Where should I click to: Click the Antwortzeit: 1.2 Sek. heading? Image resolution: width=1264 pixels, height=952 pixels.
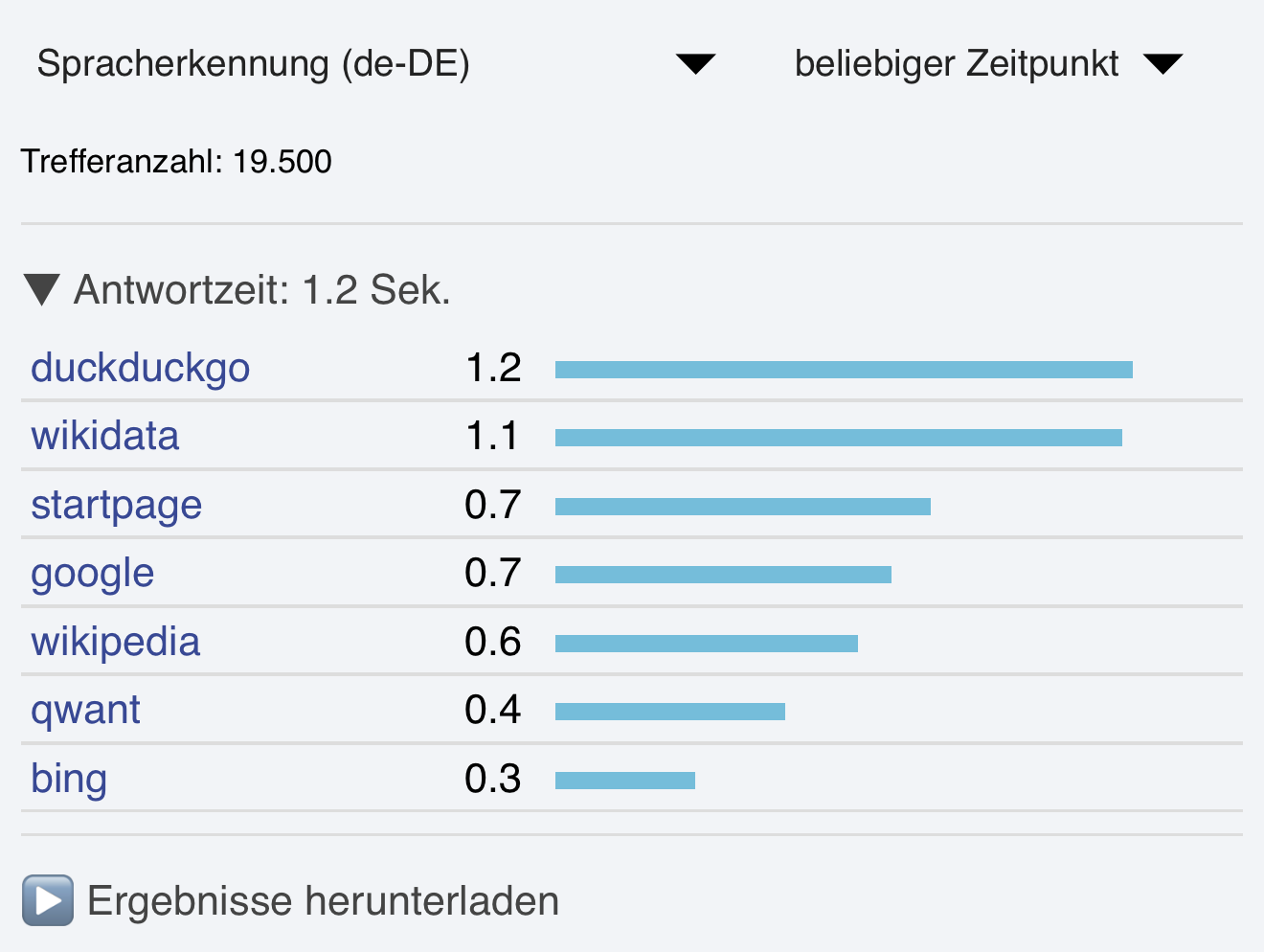(x=261, y=289)
